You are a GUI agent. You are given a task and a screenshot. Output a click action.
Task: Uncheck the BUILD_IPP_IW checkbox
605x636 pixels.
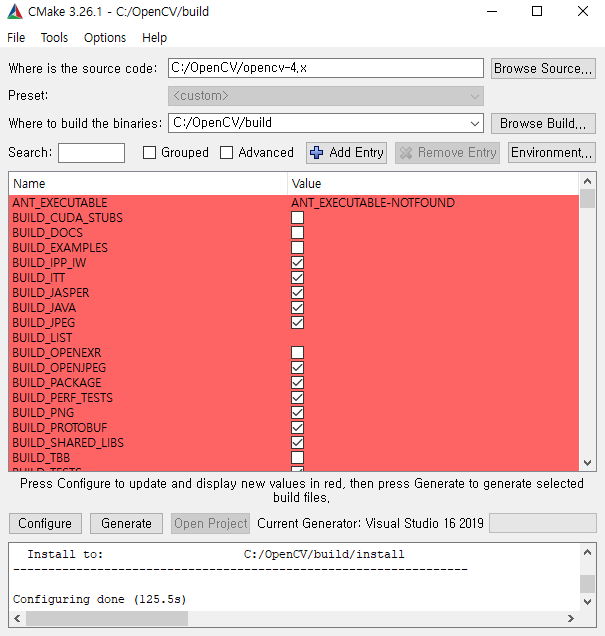297,263
